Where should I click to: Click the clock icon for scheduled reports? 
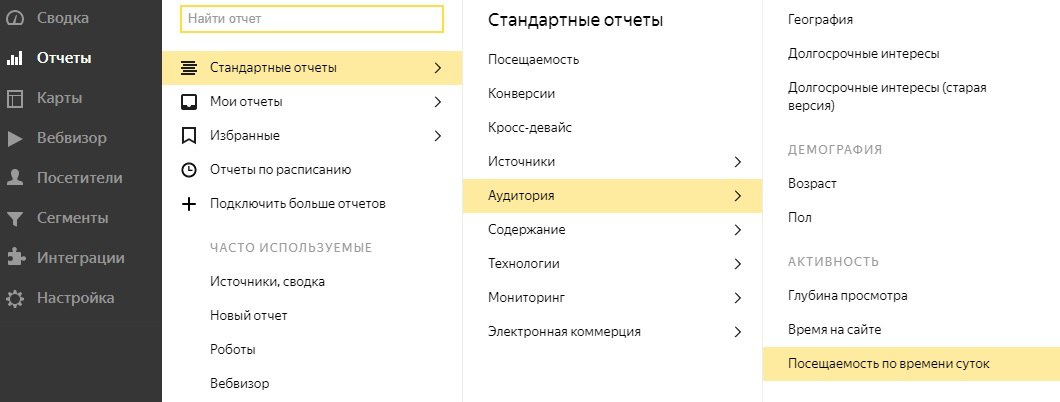click(x=189, y=170)
